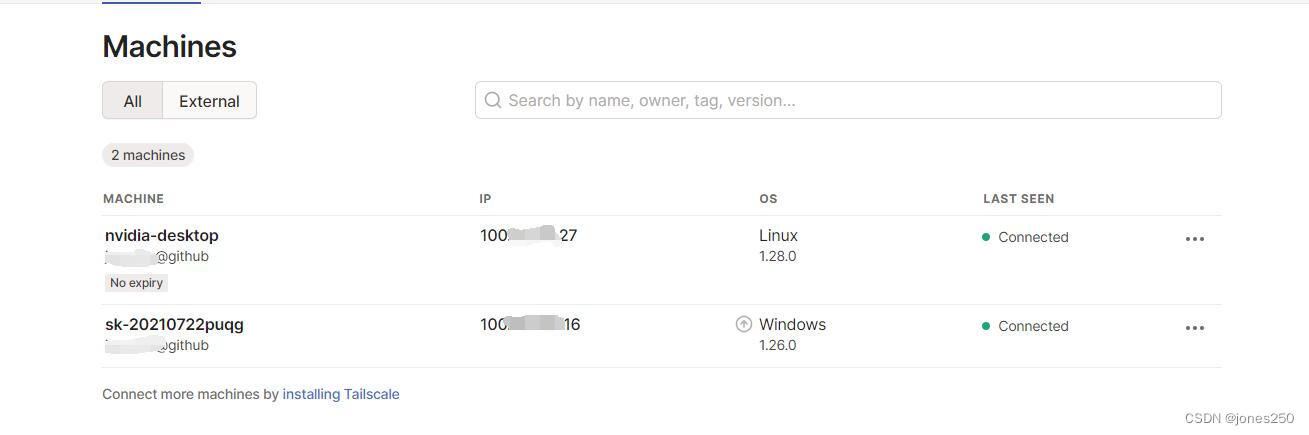Screen dimensions: 1309x435
Task: Click the 2 machines count badge
Action: click(148, 155)
